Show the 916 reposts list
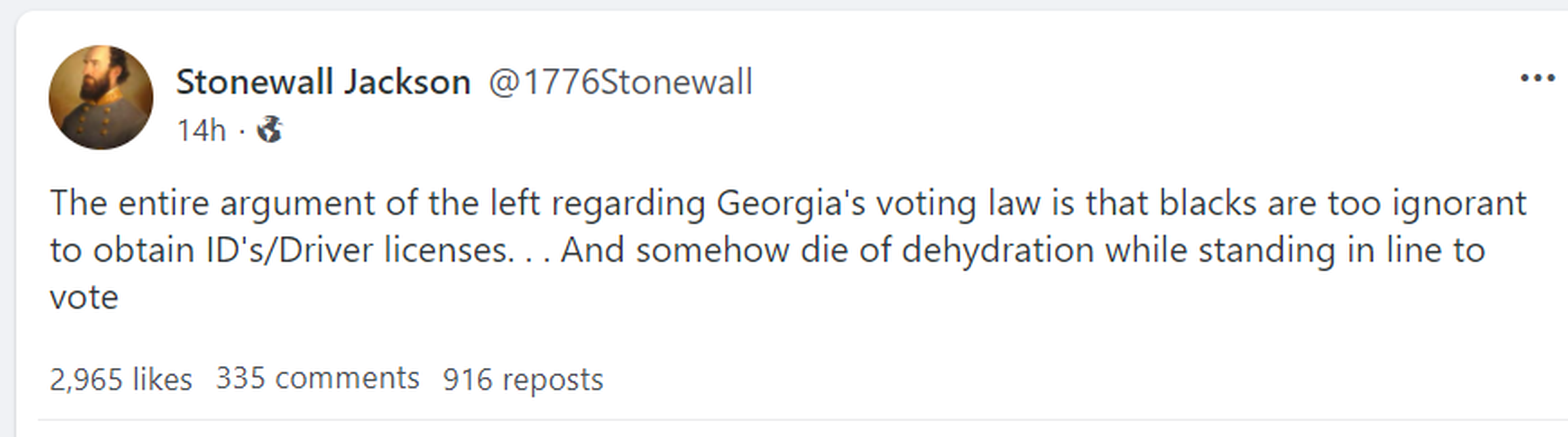The image size is (1568, 437). tap(523, 379)
